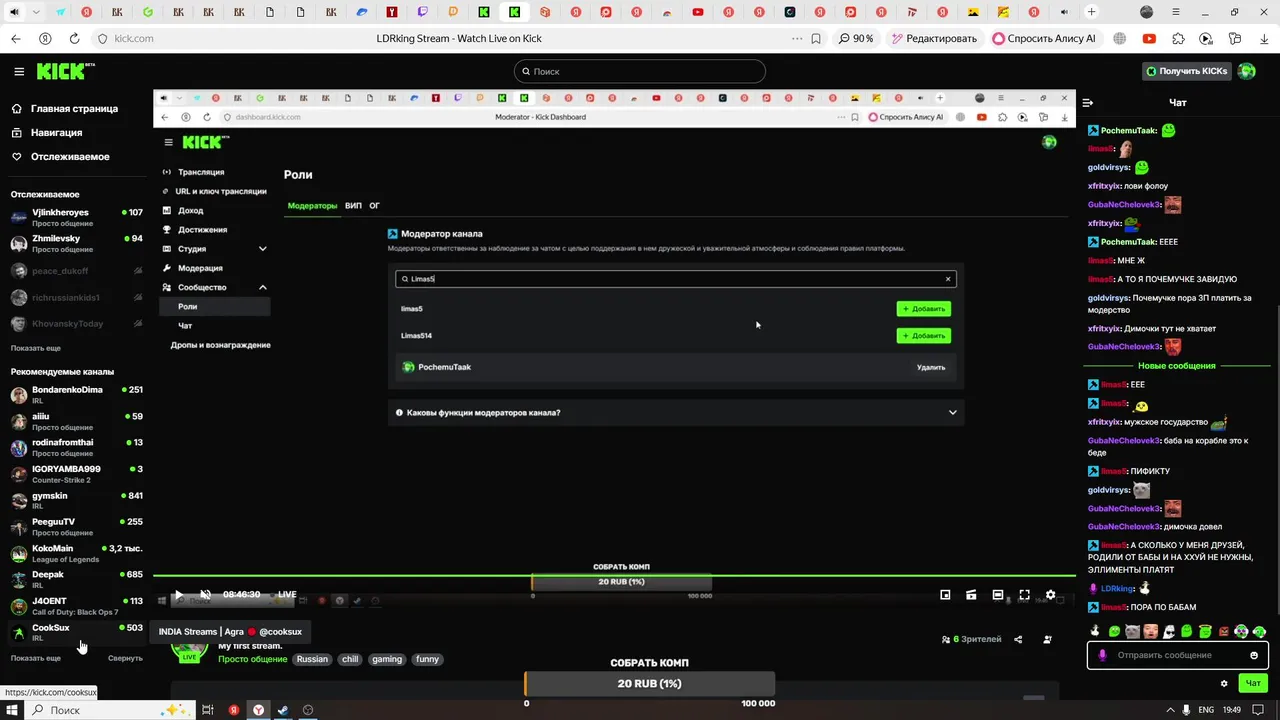
Task: Switch to the ОГ tab
Action: coord(375,205)
